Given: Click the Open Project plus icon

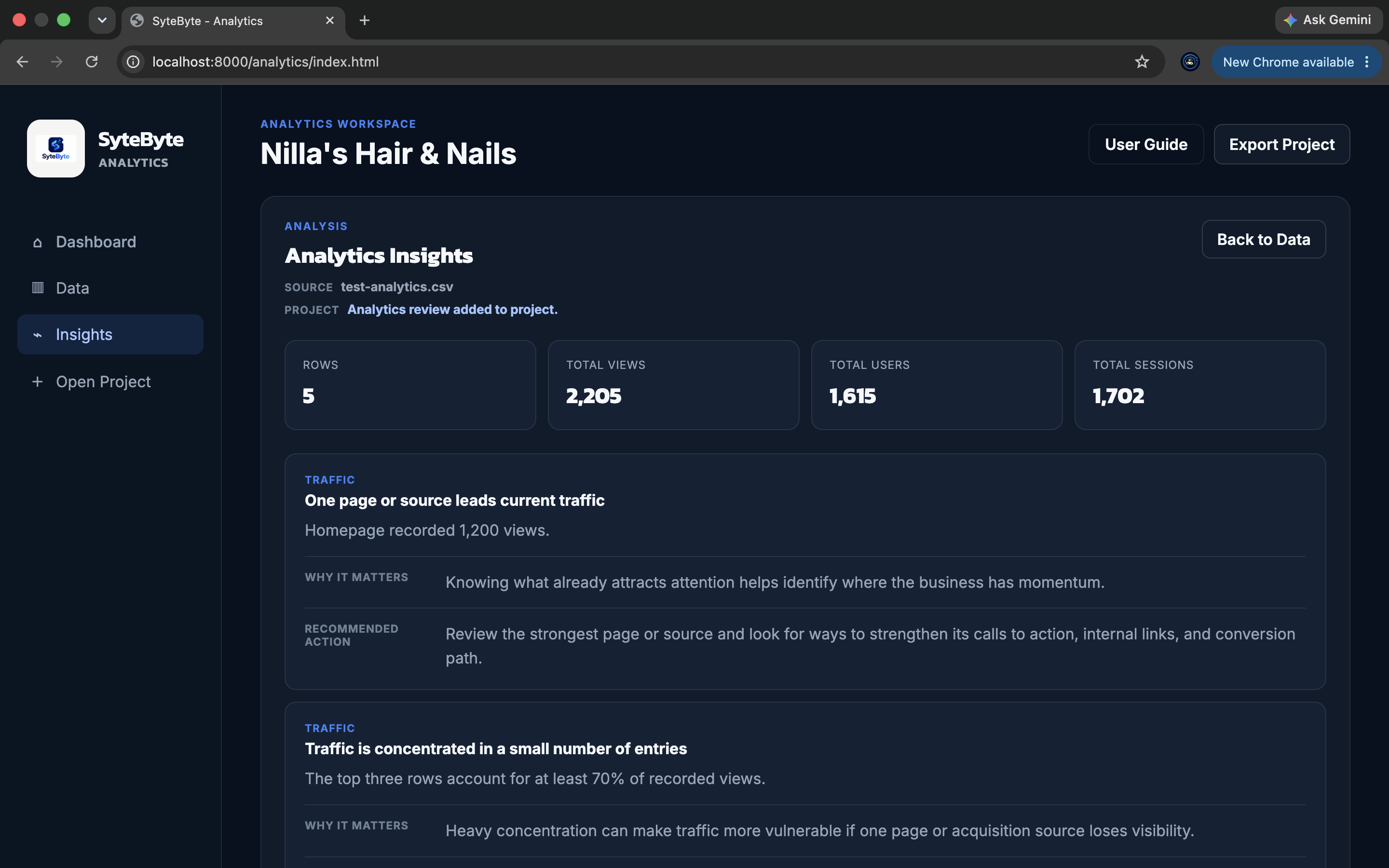Looking at the screenshot, I should (x=37, y=382).
